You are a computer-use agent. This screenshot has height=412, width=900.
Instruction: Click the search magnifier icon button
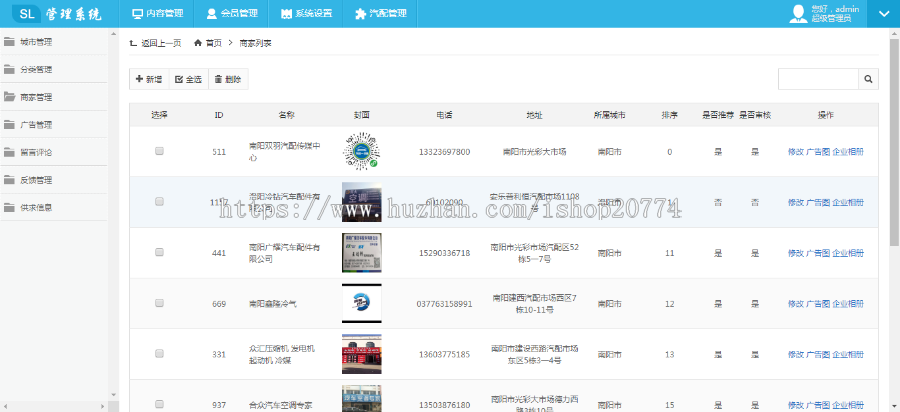pos(869,79)
